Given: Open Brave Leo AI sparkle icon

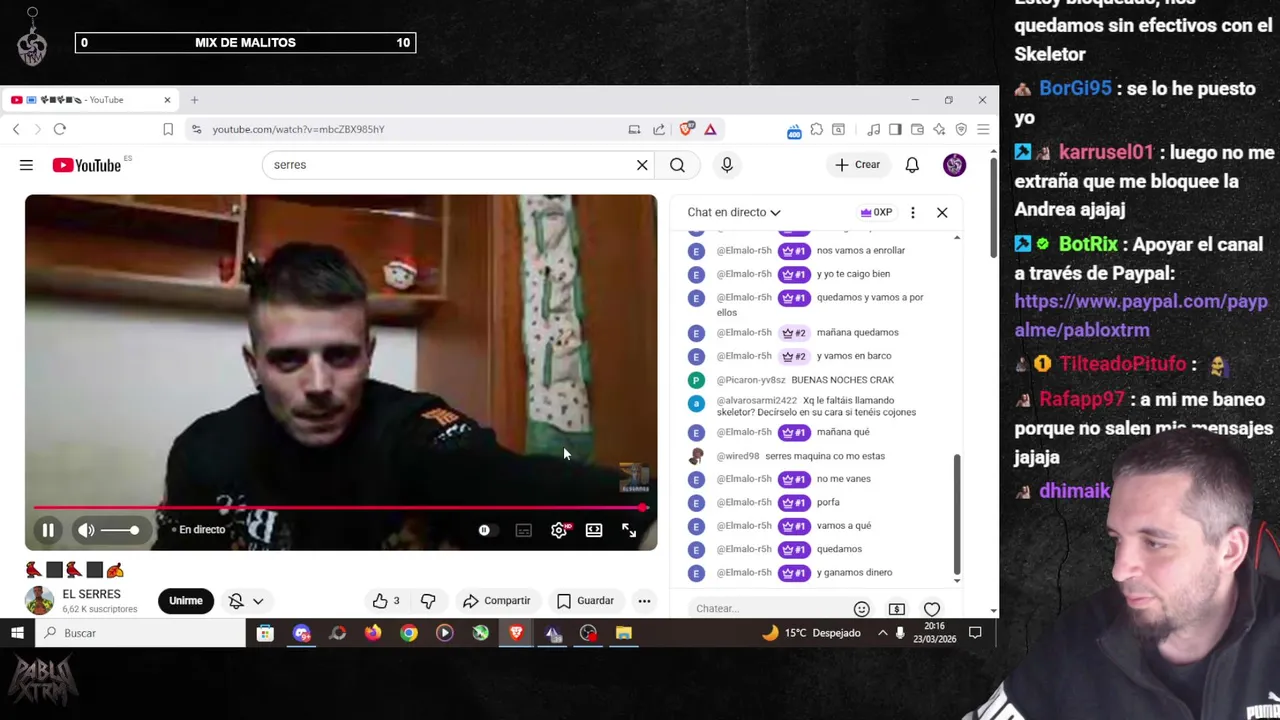Looking at the screenshot, I should click(x=939, y=129).
